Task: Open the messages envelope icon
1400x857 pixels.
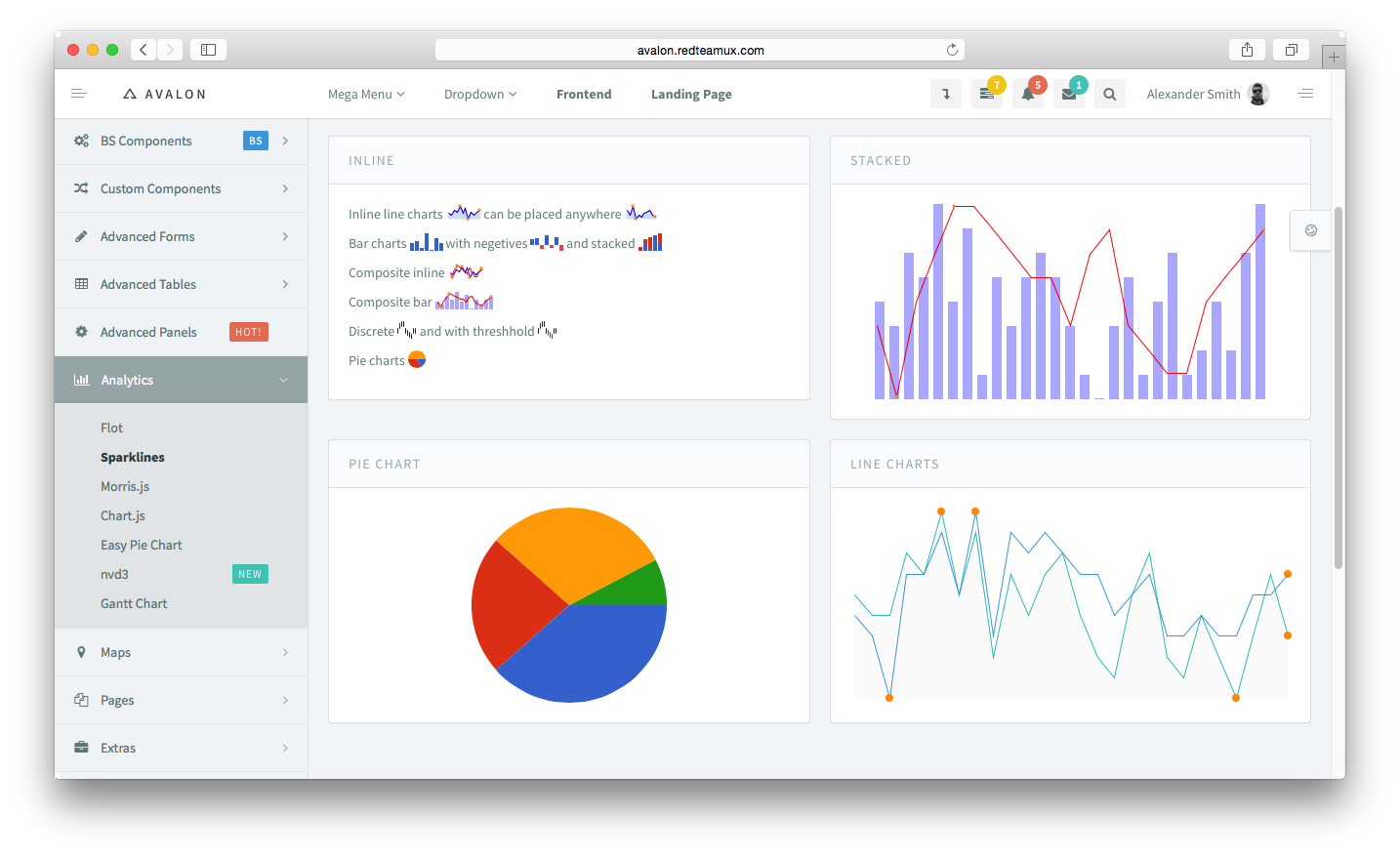Action: coord(1069,94)
